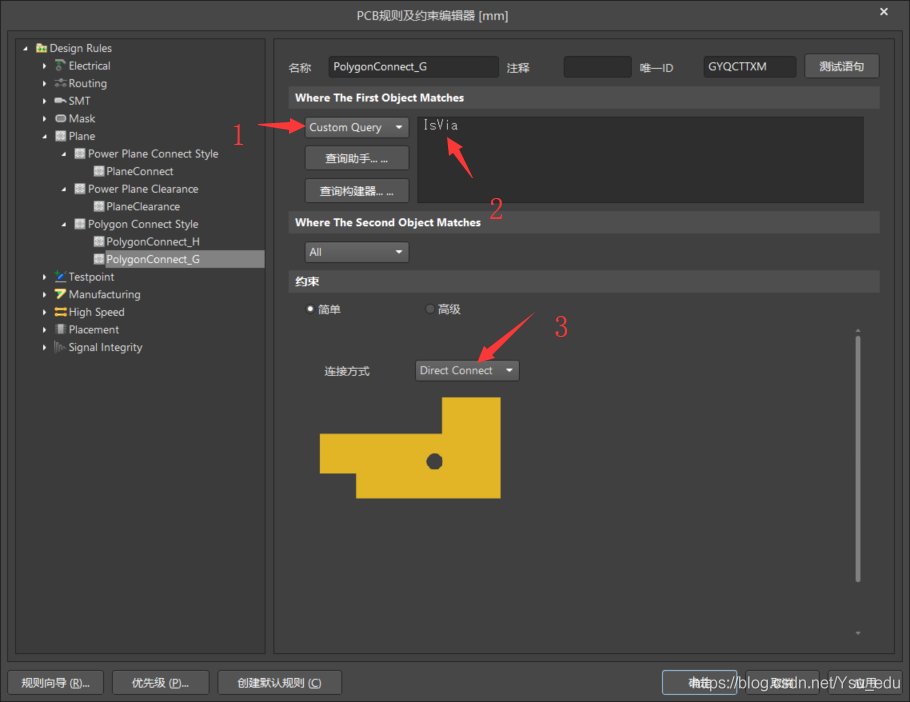The height and width of the screenshot is (702, 910).
Task: Expand the SMT rules node
Action: 45,101
